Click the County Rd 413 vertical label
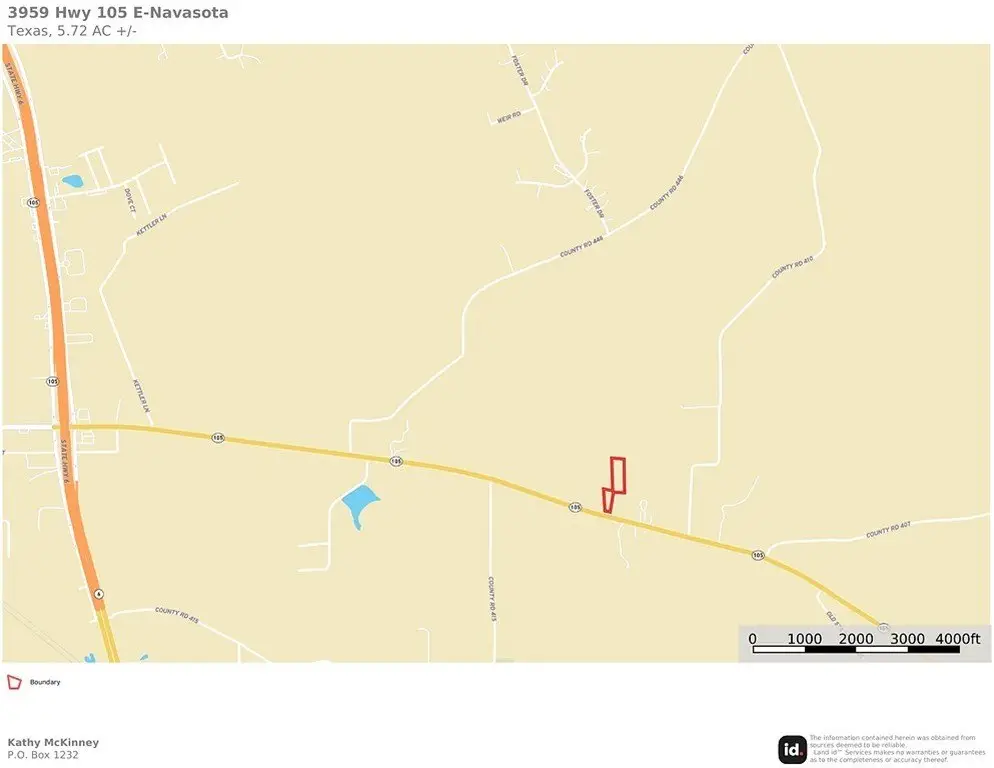 click(x=492, y=599)
